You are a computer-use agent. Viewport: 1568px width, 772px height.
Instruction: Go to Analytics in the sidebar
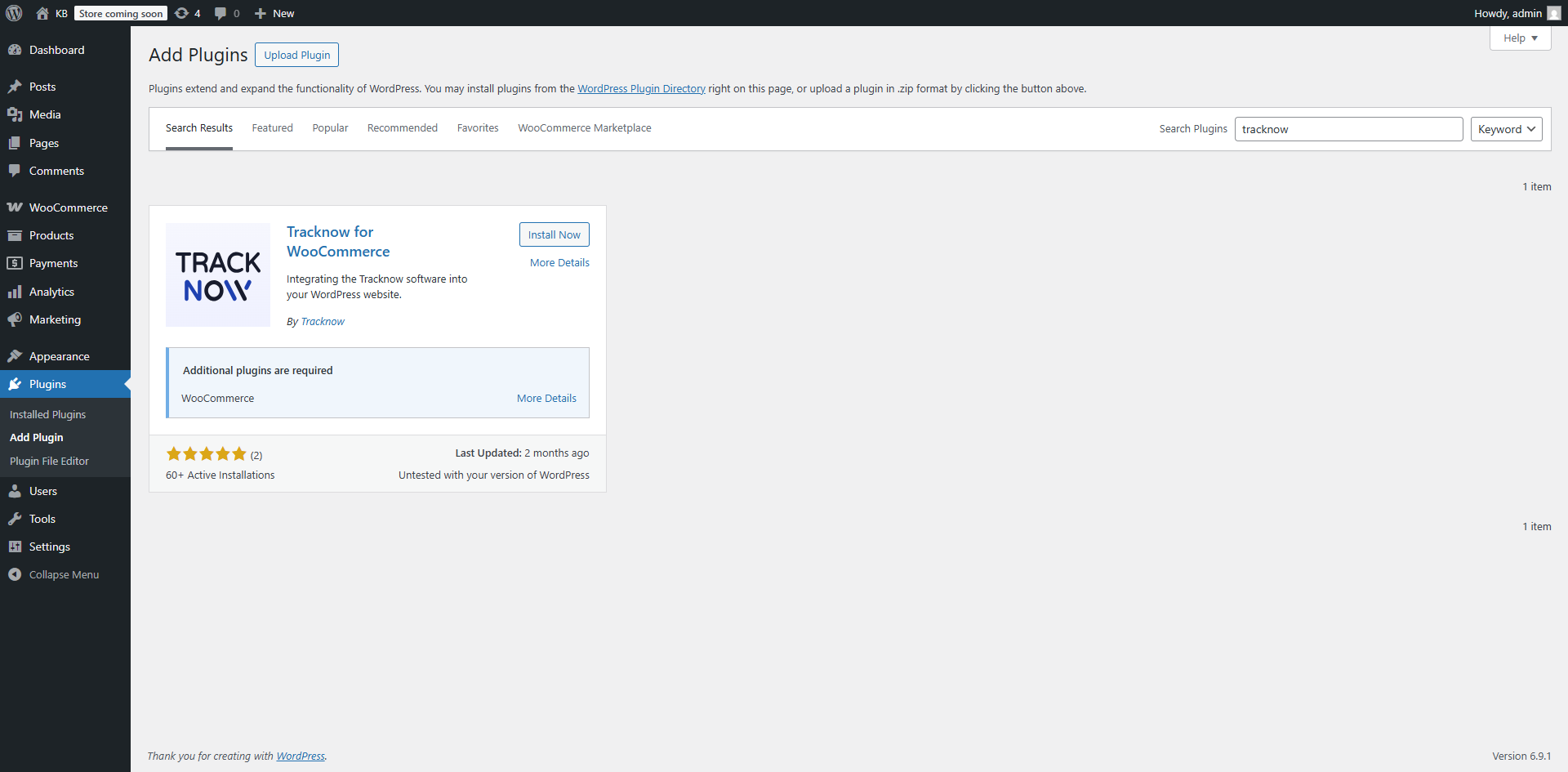pyautogui.click(x=51, y=292)
